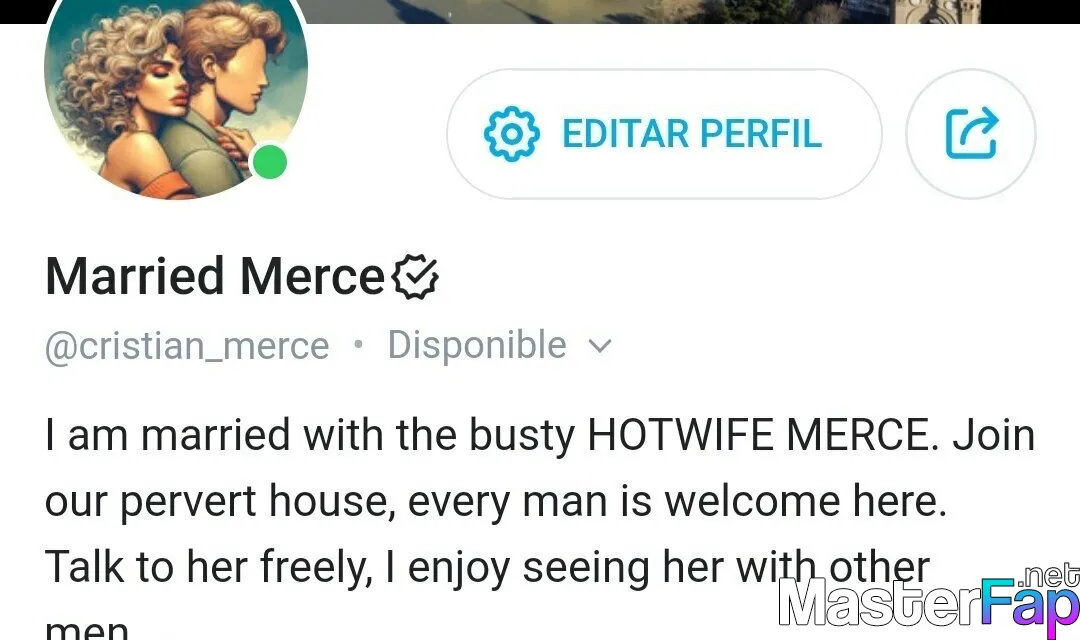Click the EDITAR PERFIL text label
Screen dimensions: 1080x640
point(692,134)
